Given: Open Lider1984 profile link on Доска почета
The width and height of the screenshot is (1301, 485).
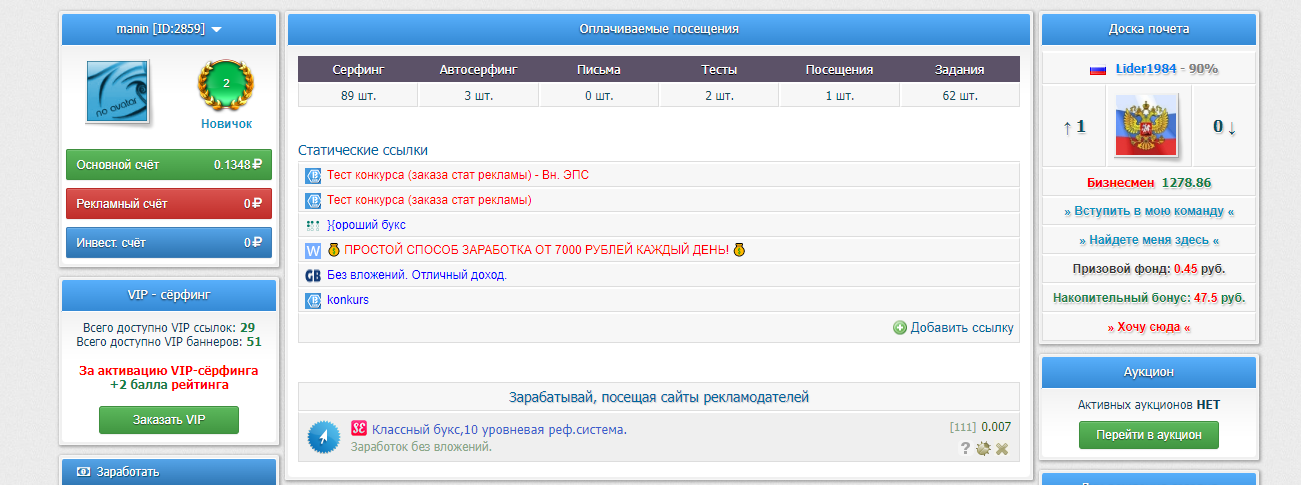Looking at the screenshot, I should coord(1148,69).
